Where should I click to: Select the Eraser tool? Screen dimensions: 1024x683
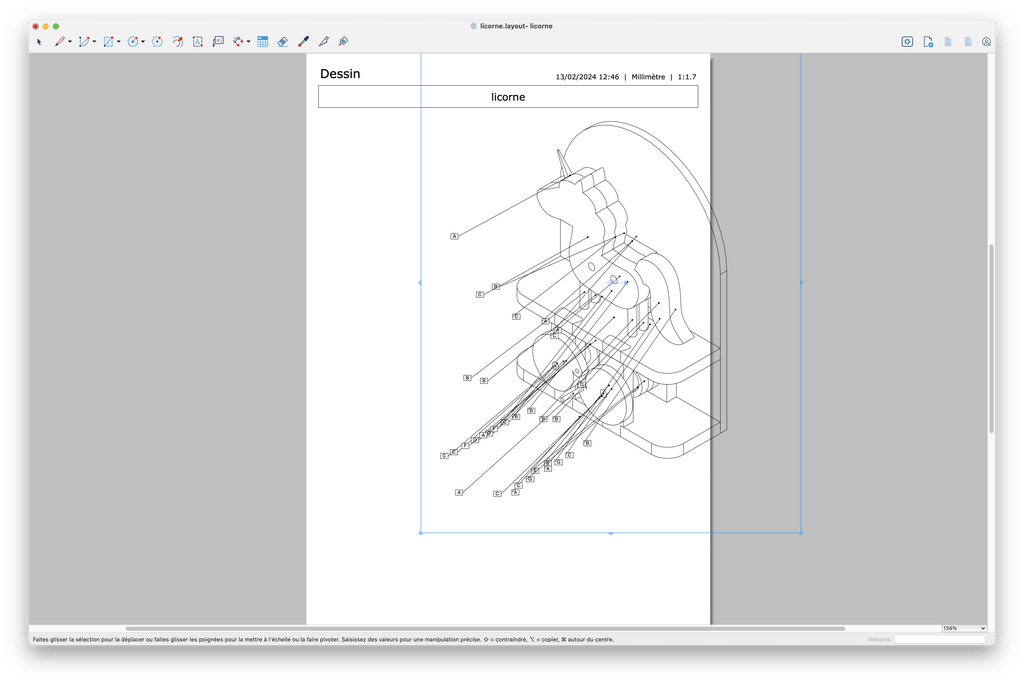282,42
